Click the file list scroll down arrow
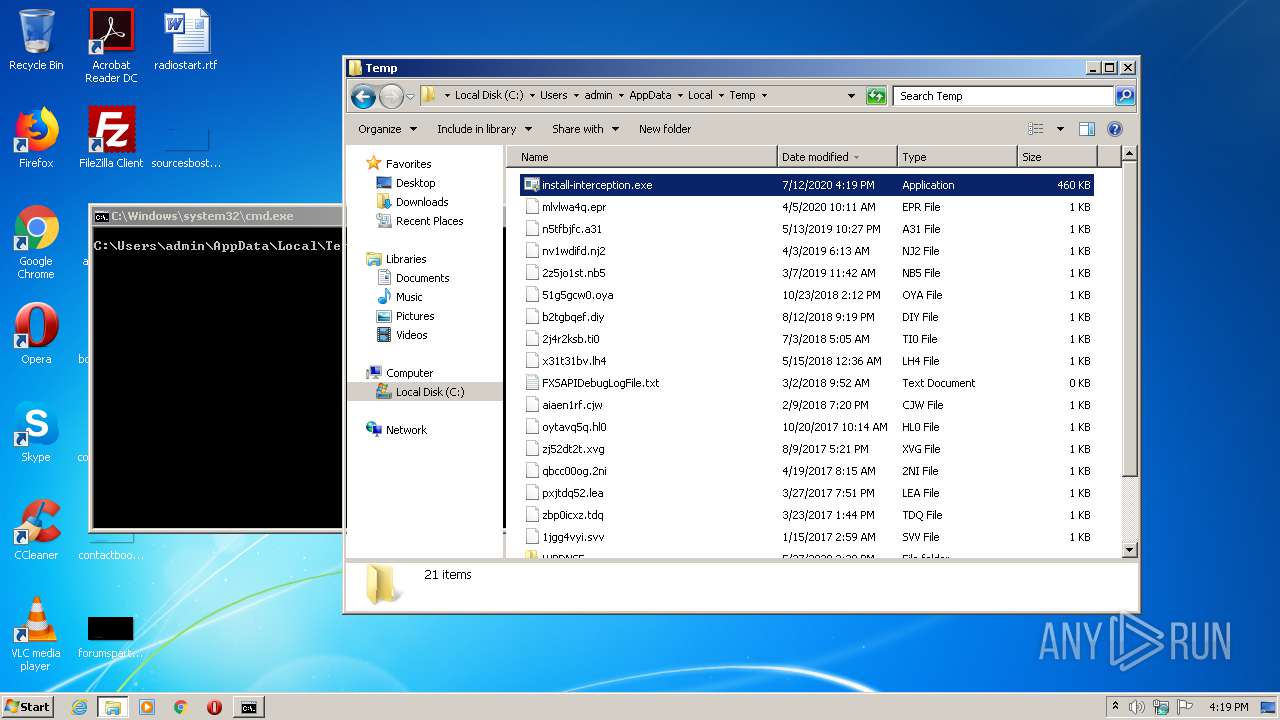 1129,549
